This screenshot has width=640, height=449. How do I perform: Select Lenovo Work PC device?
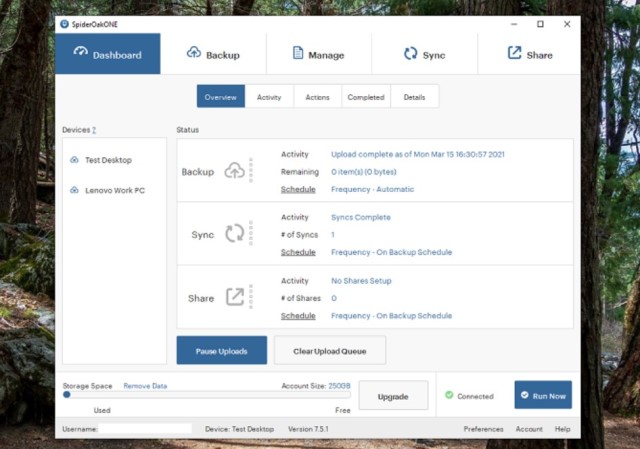[115, 190]
